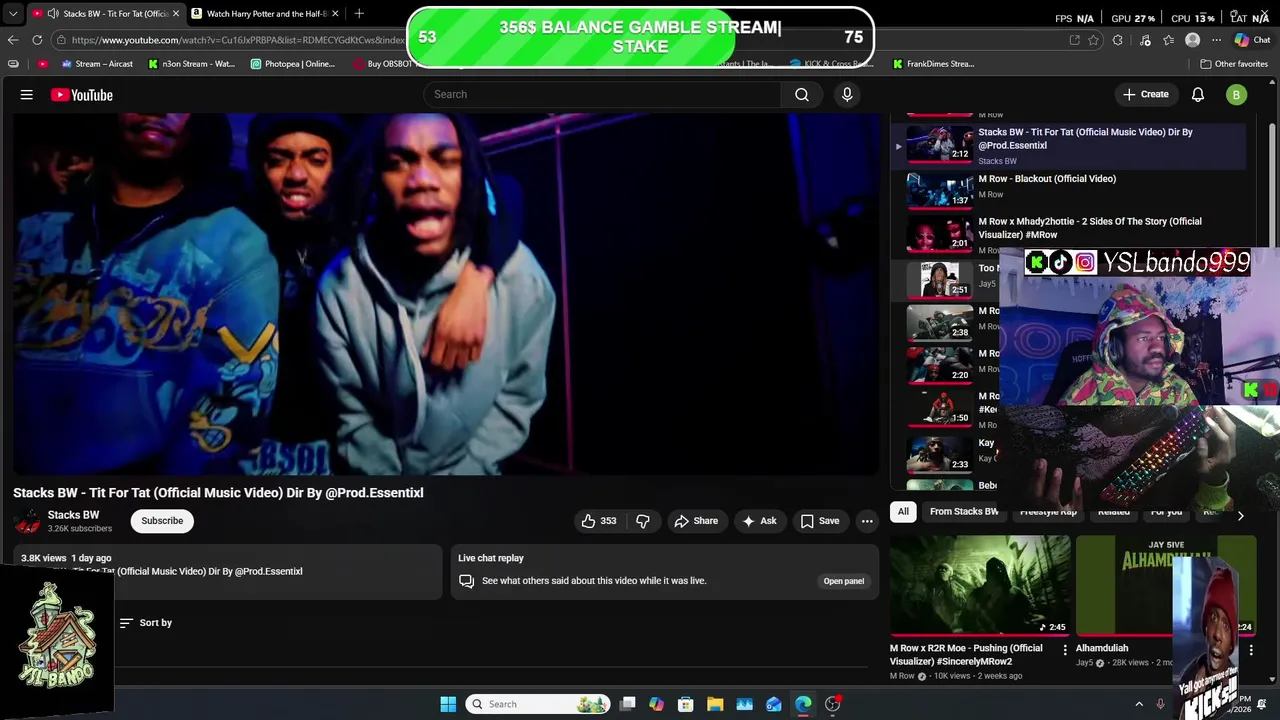Click the Stacks BW channel avatar
The image size is (1280, 720).
tap(28, 521)
